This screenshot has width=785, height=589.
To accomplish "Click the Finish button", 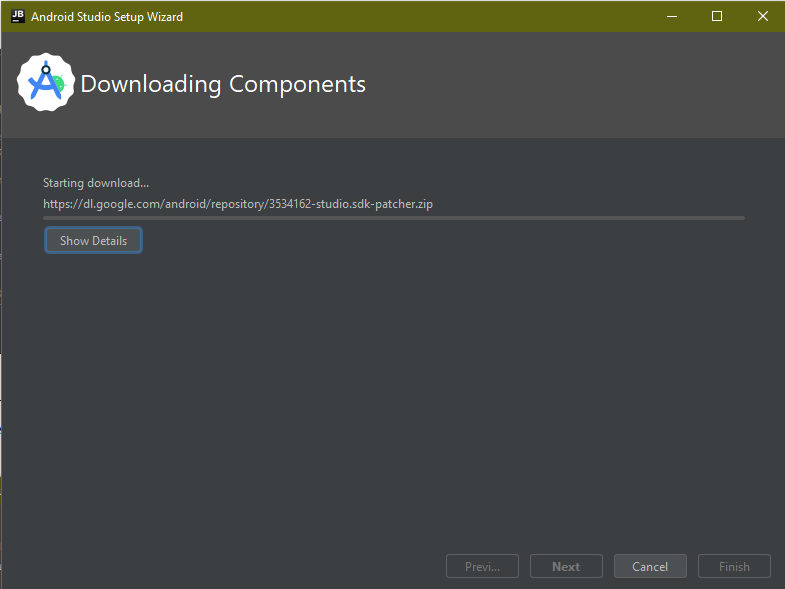I will point(734,567).
